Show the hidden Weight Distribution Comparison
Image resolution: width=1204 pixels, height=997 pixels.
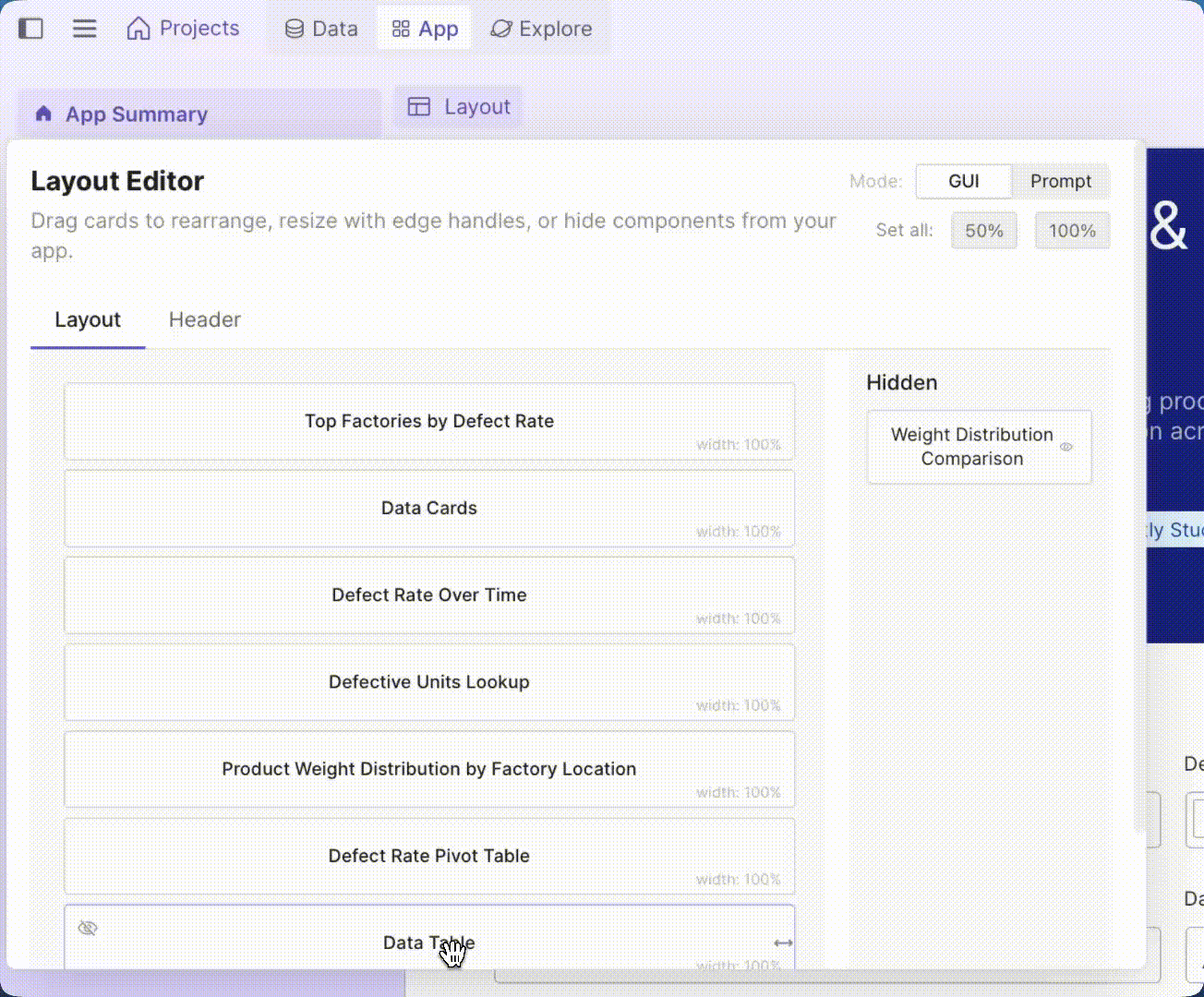click(1066, 447)
